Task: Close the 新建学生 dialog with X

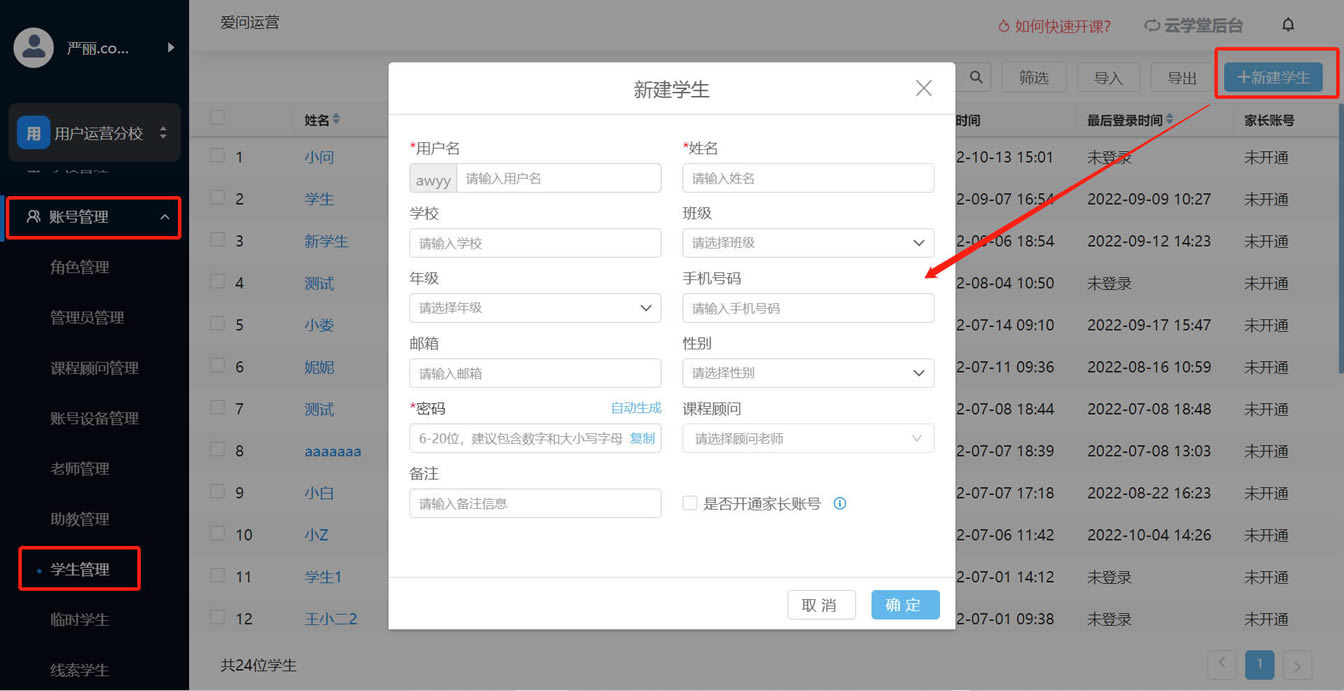Action: click(x=923, y=88)
